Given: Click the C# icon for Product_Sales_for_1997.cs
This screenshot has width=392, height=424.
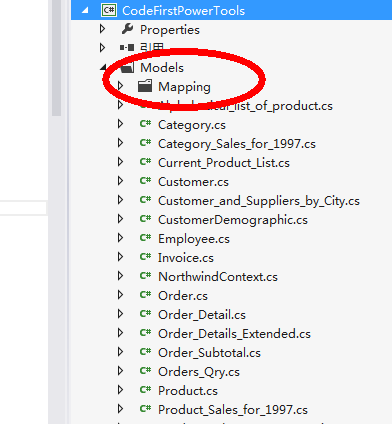Looking at the screenshot, I should tap(145, 409).
